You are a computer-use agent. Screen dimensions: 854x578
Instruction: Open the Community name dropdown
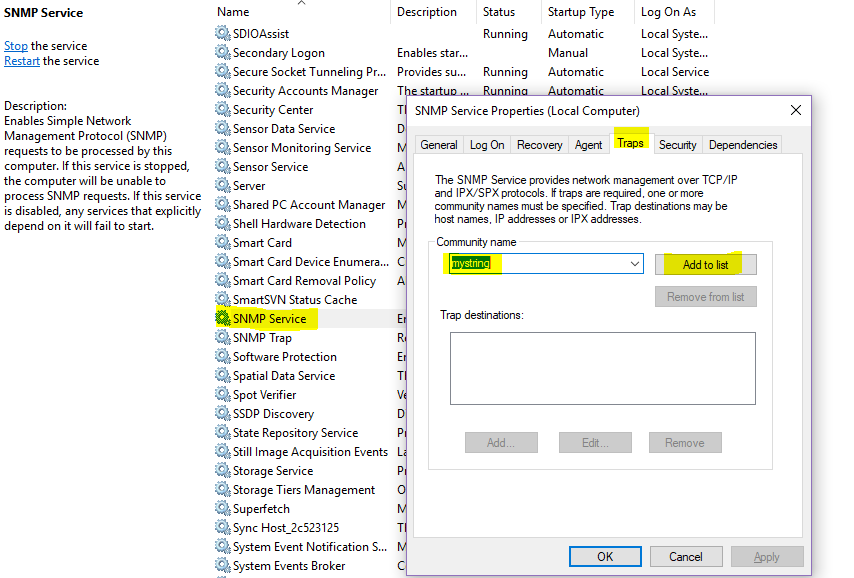coord(633,264)
